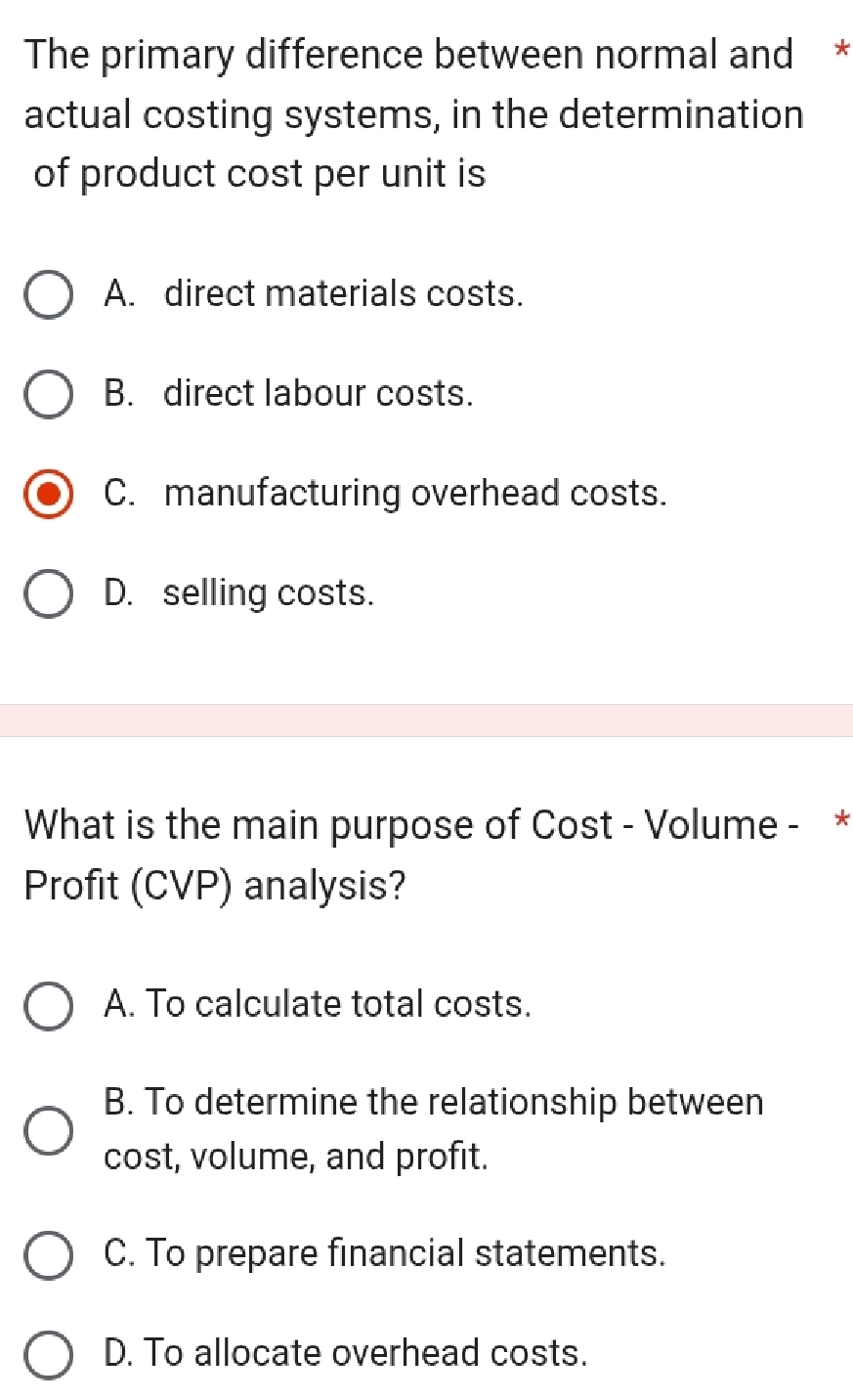The image size is (853, 1400).
Task: Click the 'B. direct labour costs.' label text
Action: [x=288, y=393]
